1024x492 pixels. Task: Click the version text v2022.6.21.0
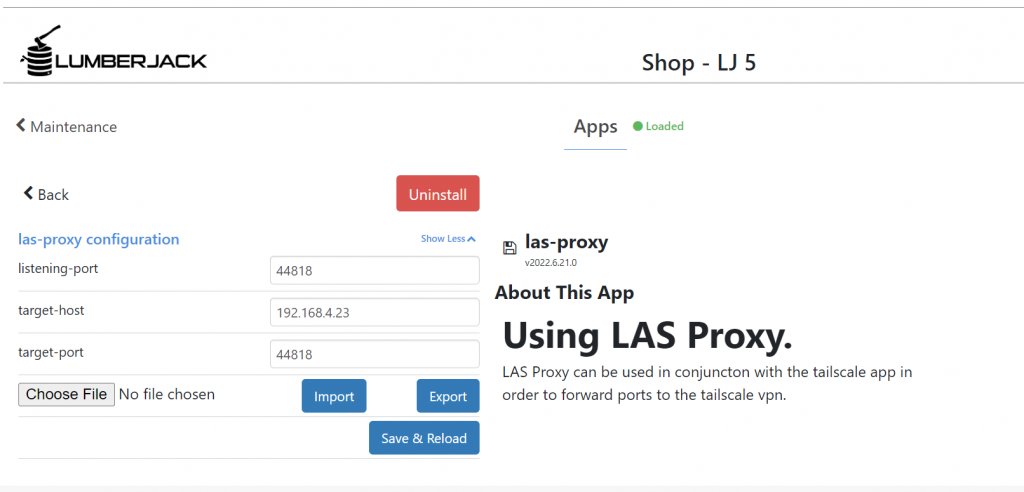click(x=551, y=263)
